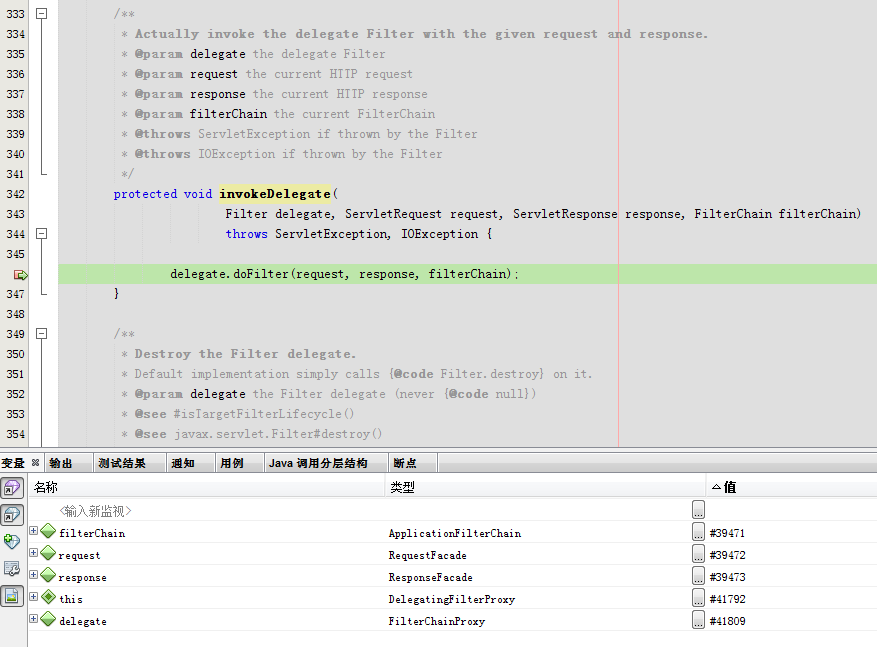Viewport: 877px width, 647px height.
Task: Expand the filterChain variable node
Action: (x=34, y=531)
